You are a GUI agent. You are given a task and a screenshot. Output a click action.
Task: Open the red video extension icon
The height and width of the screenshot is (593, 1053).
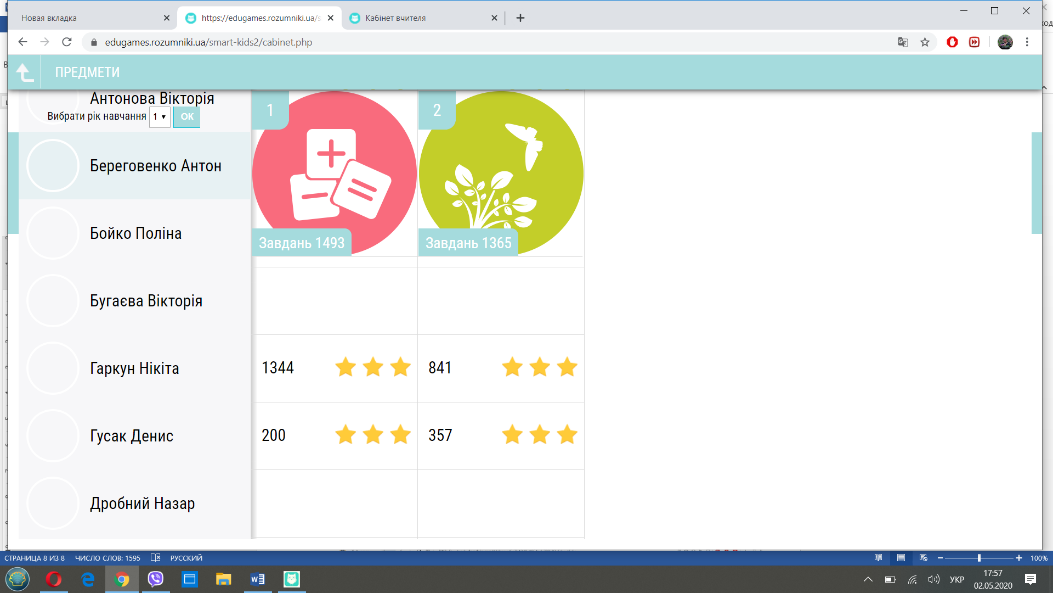click(974, 42)
